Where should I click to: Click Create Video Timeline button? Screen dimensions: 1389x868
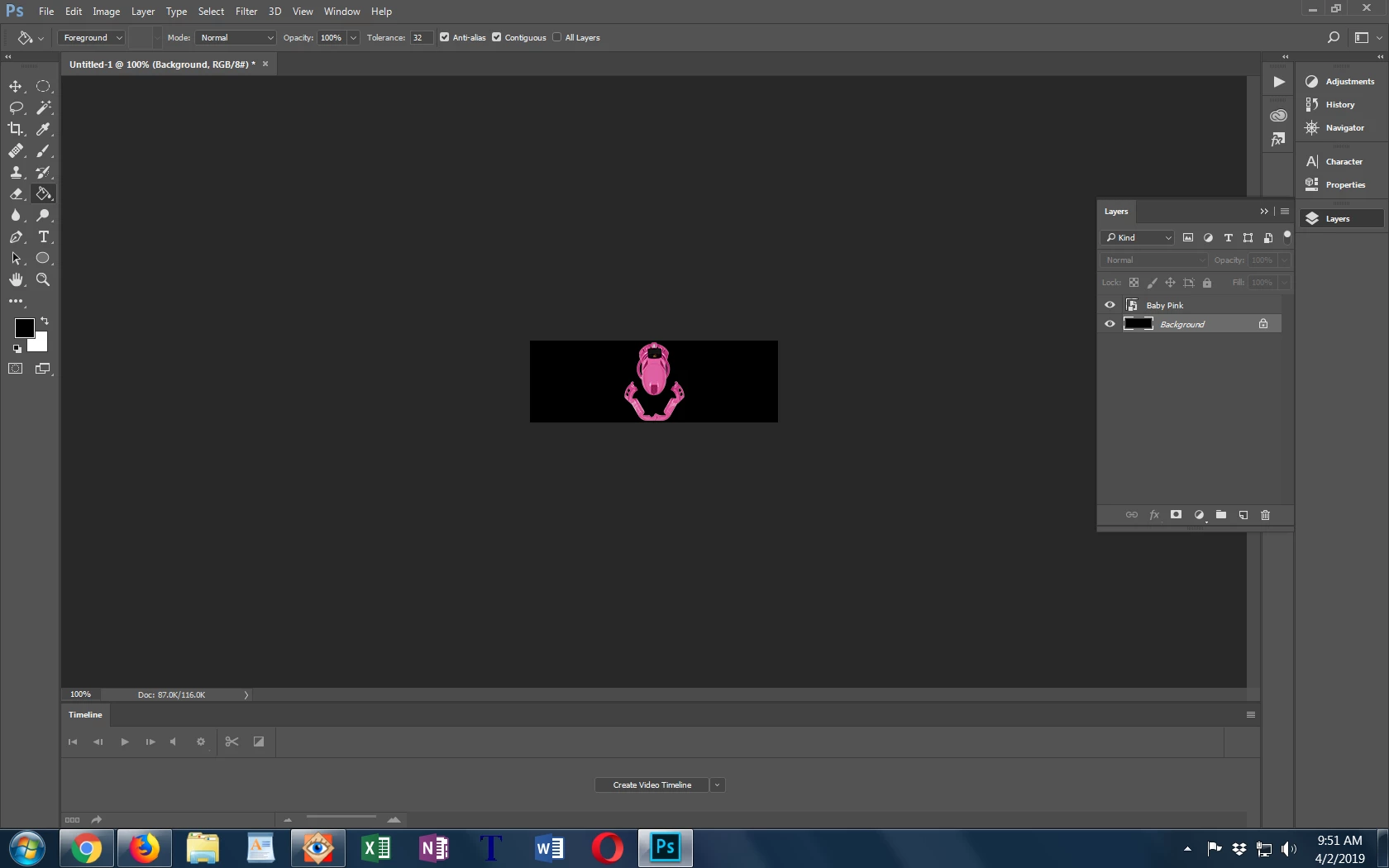(652, 785)
